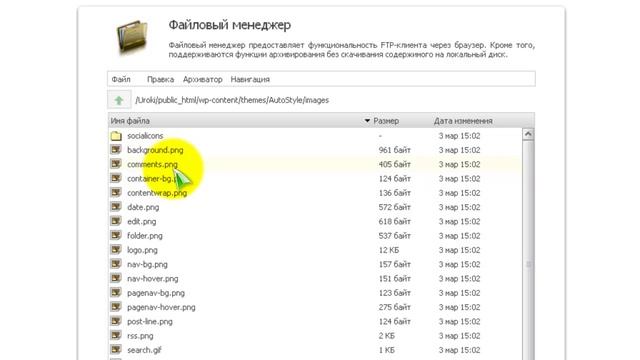This screenshot has height=360, width=640.
Task: Toggle the sort arrow beside Размер
Action: click(367, 121)
